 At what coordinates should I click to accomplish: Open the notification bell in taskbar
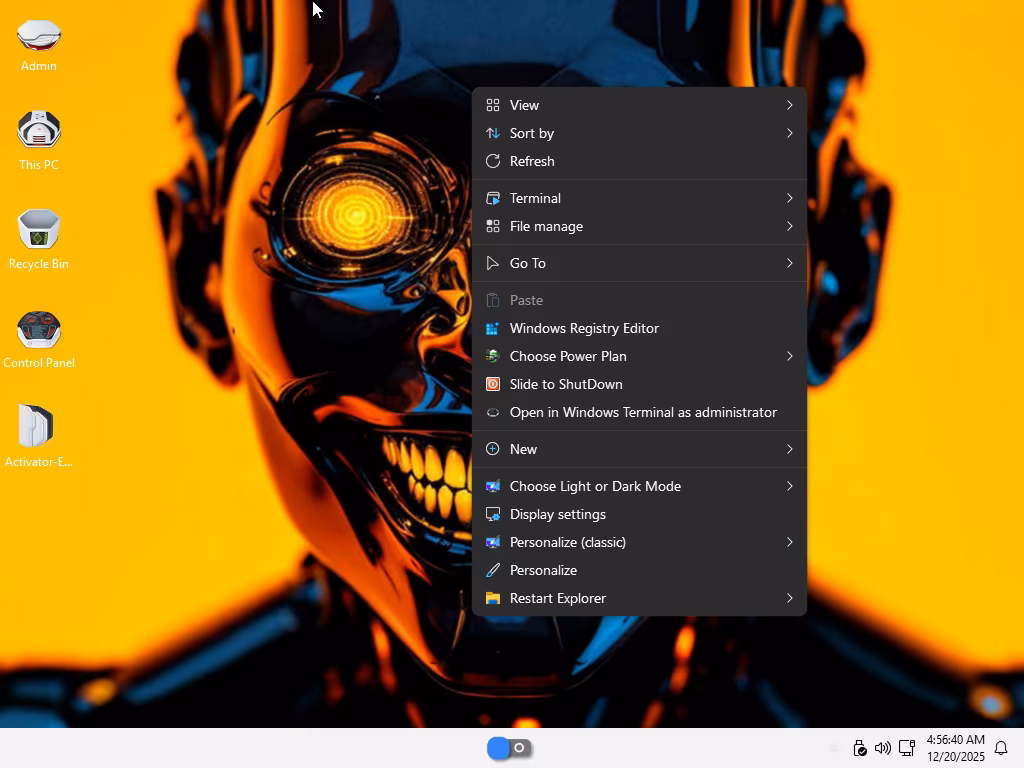1000,748
